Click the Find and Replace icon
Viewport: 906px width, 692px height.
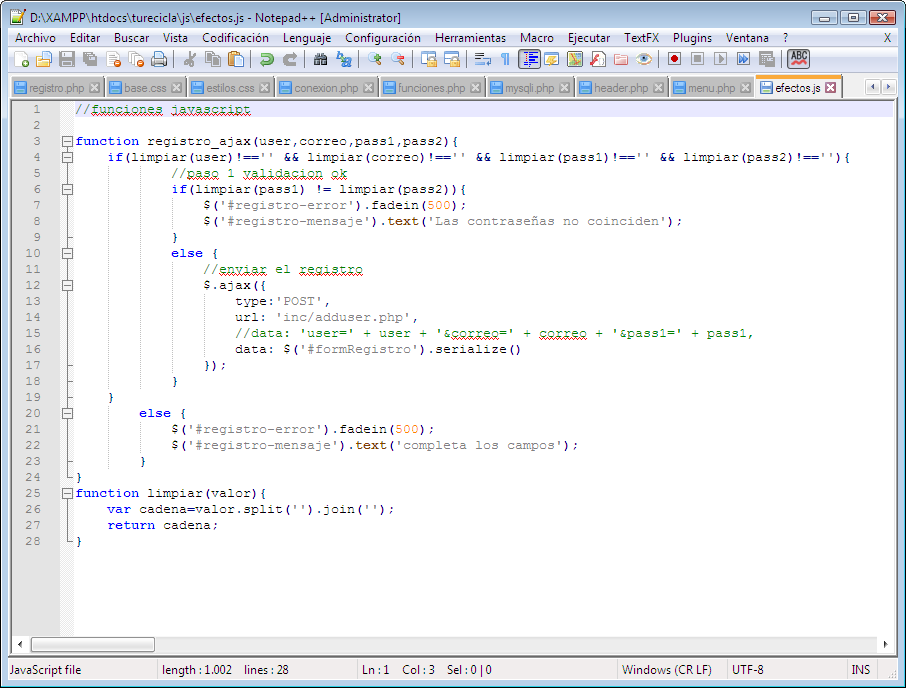coord(344,59)
